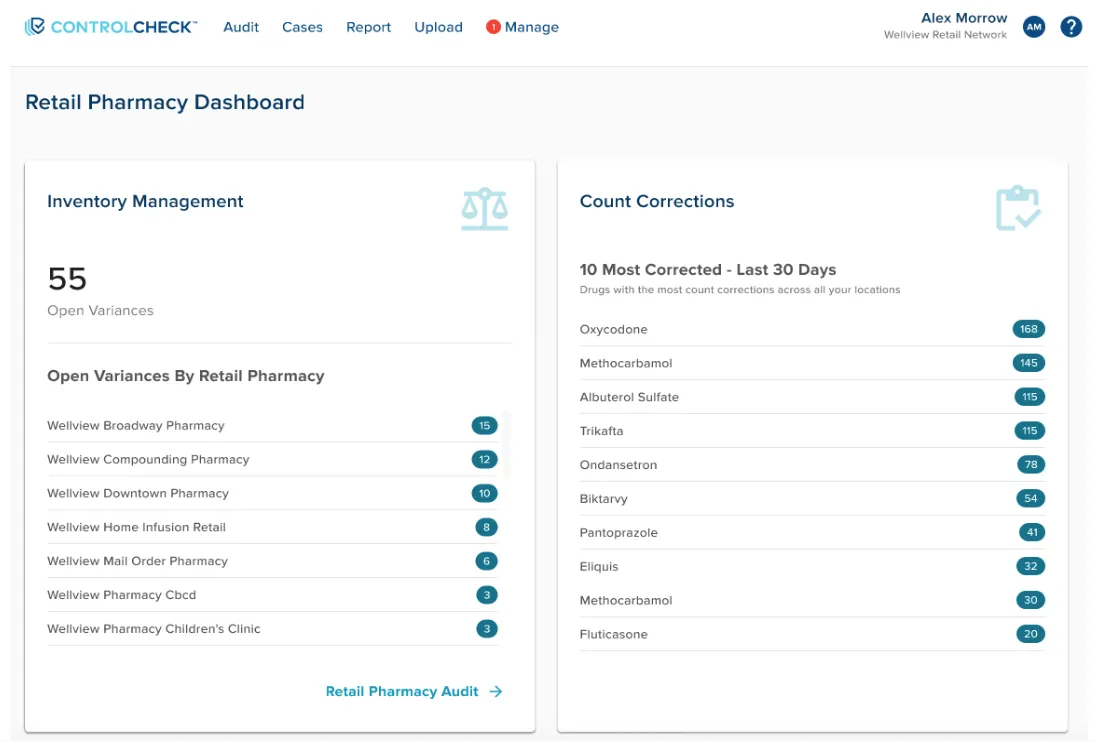Click the 15 badge for Broadway Pharmacy
The width and height of the screenshot is (1097, 742).
pos(484,425)
